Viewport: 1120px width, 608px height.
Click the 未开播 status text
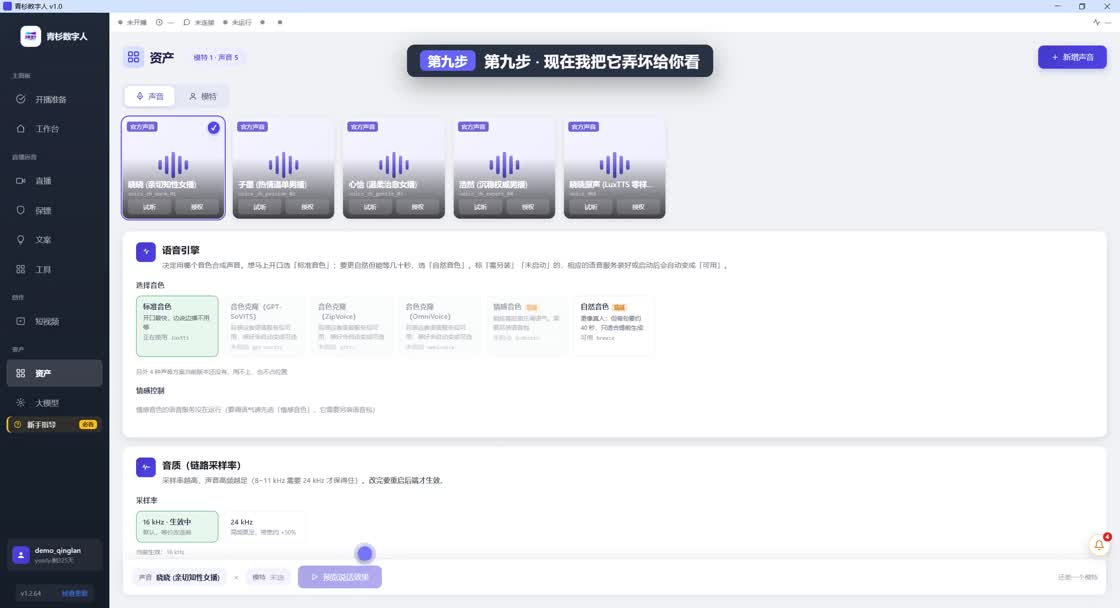tap(136, 22)
